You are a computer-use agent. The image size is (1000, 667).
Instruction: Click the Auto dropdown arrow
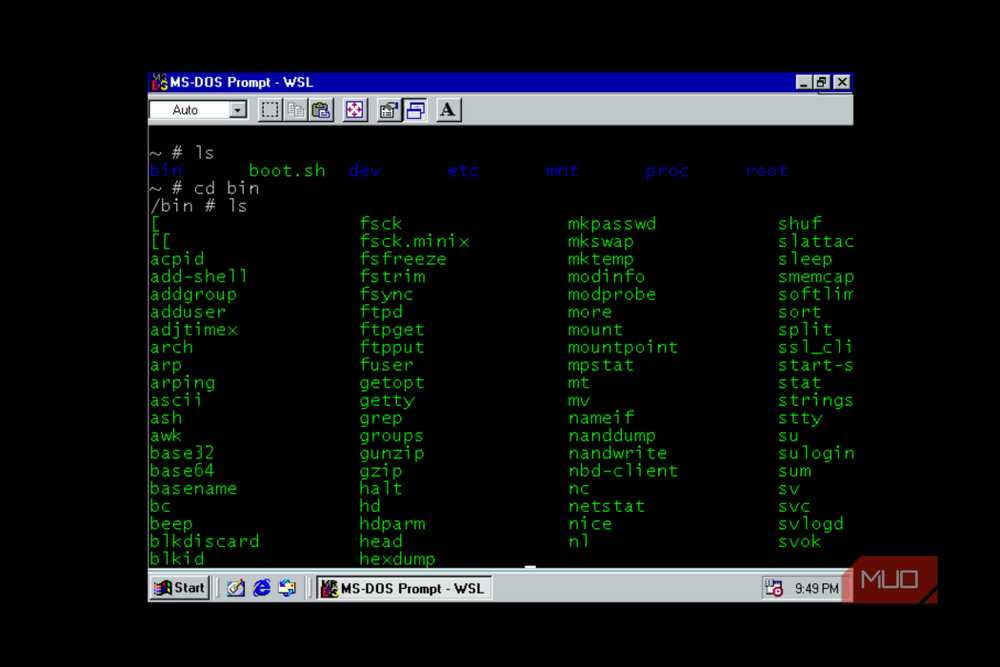click(237, 110)
